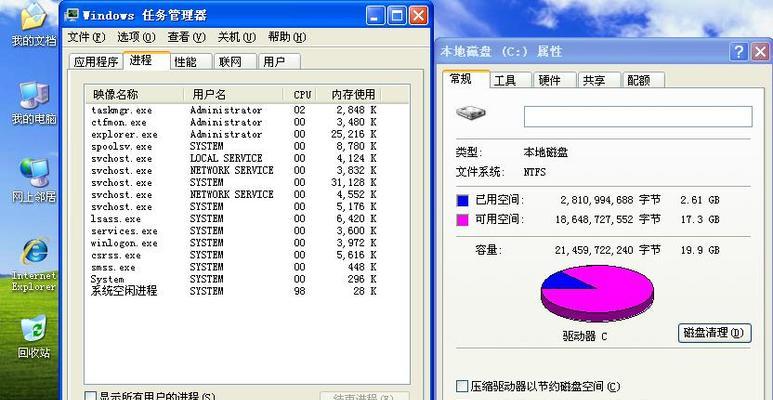Sort by the CPU column header
The image size is (773, 400).
300,95
